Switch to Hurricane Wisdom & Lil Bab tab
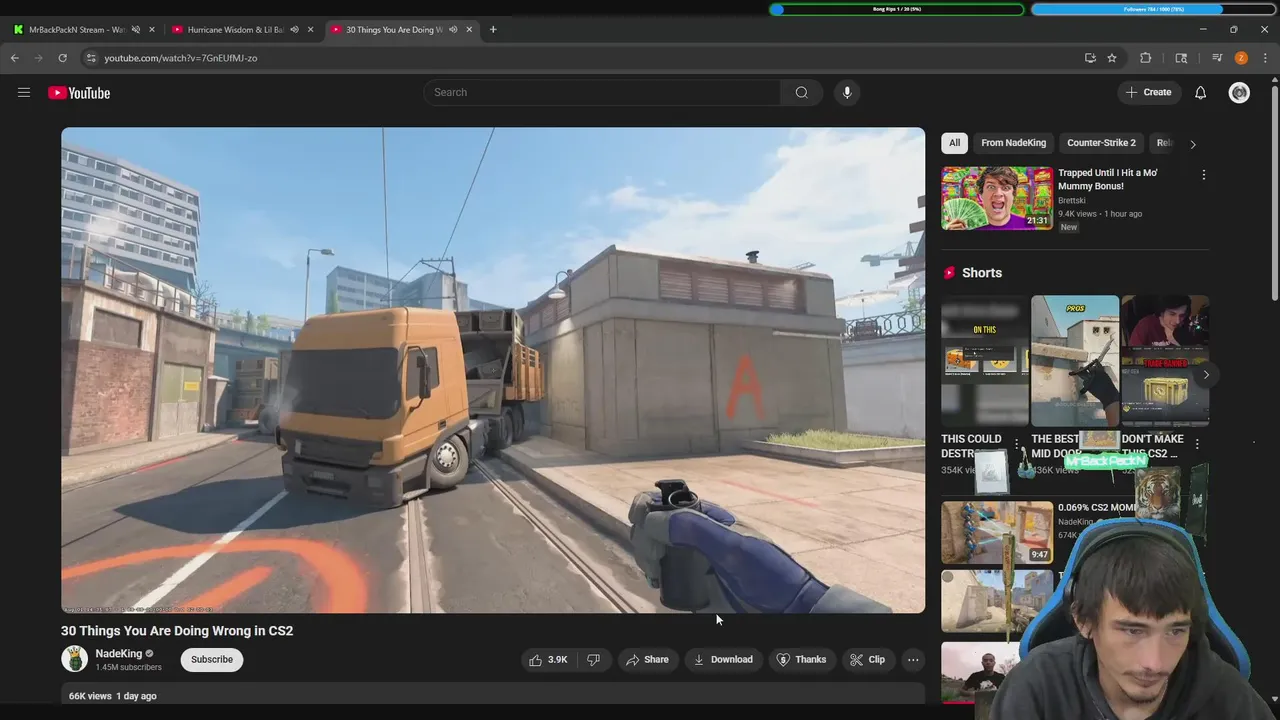Image resolution: width=1280 pixels, height=720 pixels. tap(236, 30)
